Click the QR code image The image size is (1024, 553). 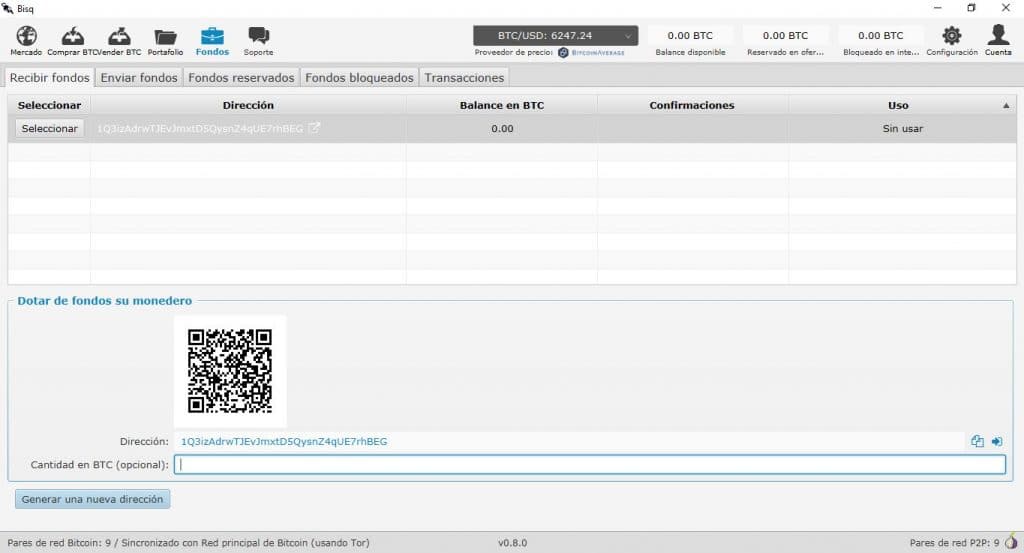(230, 371)
